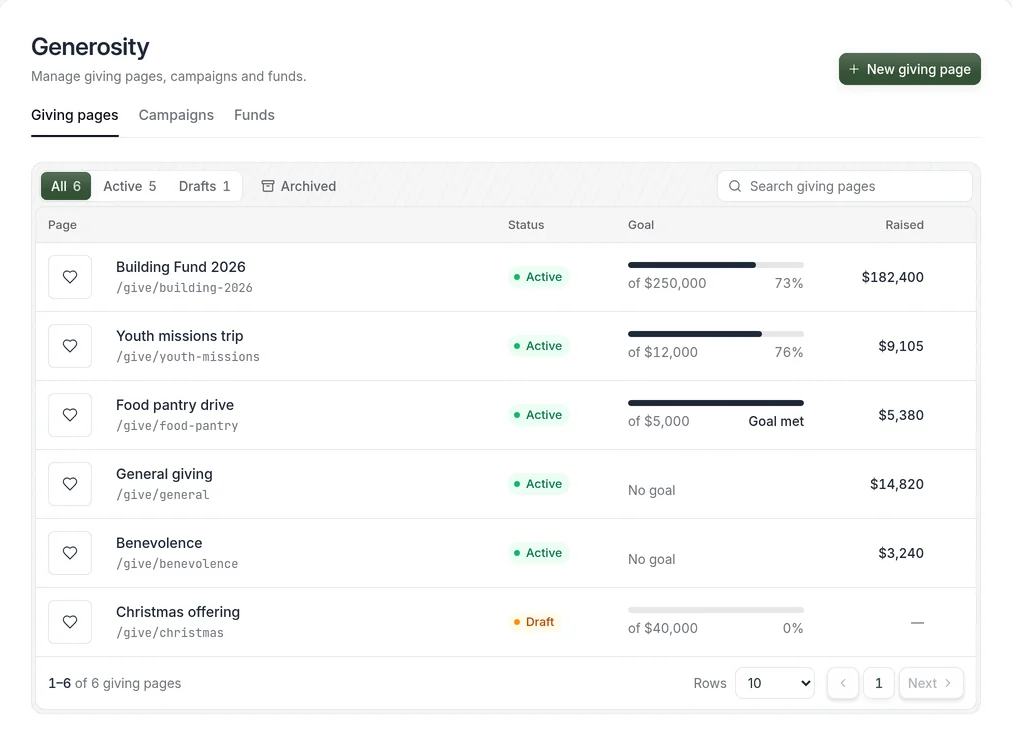Click the Youth missions trip progress bar

(x=716, y=334)
